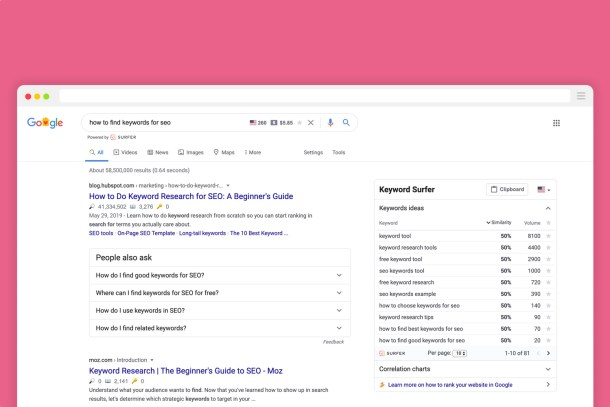Image resolution: width=610 pixels, height=407 pixels.
Task: Switch to the Videos tab
Action: [125, 153]
